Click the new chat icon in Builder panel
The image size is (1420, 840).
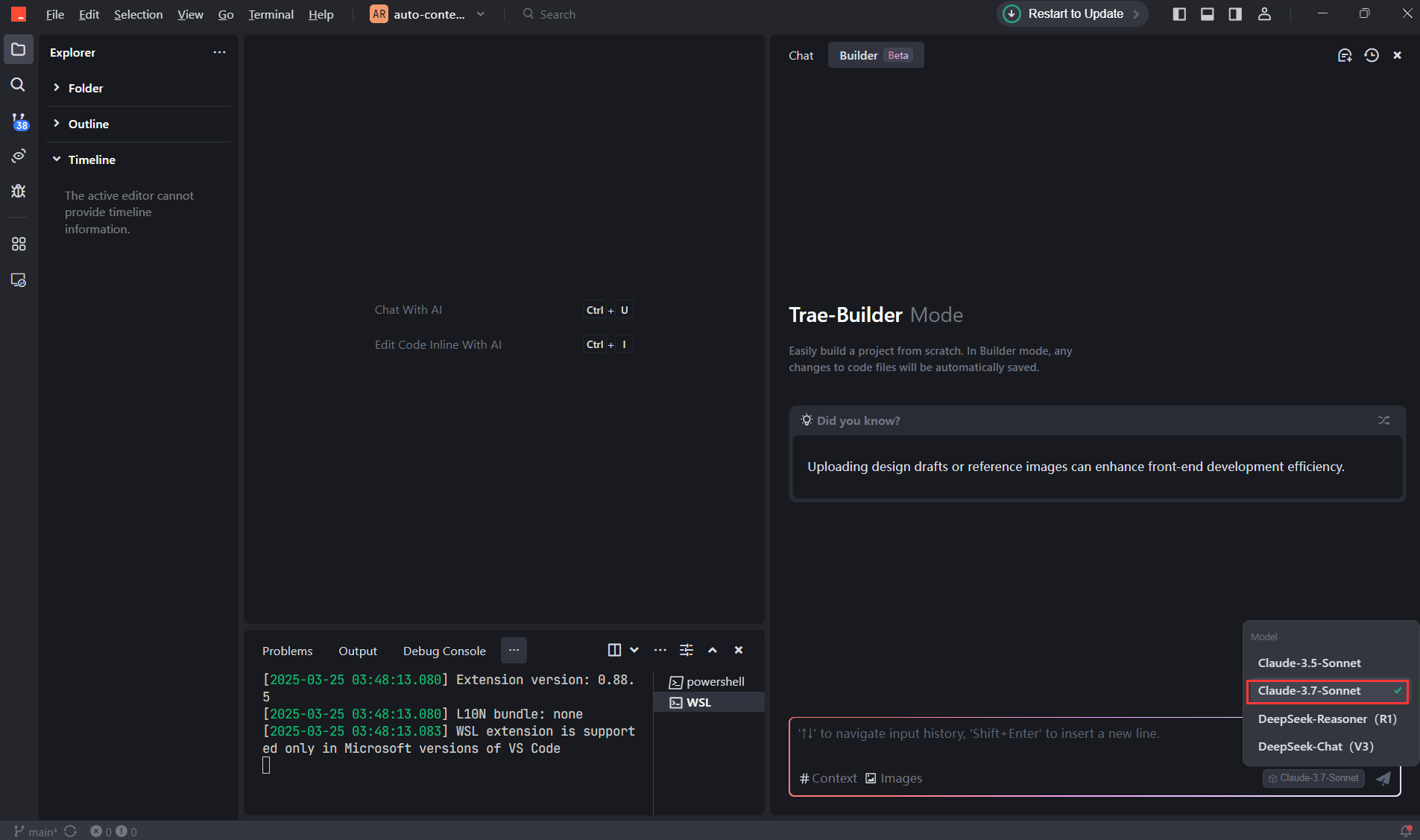point(1345,55)
